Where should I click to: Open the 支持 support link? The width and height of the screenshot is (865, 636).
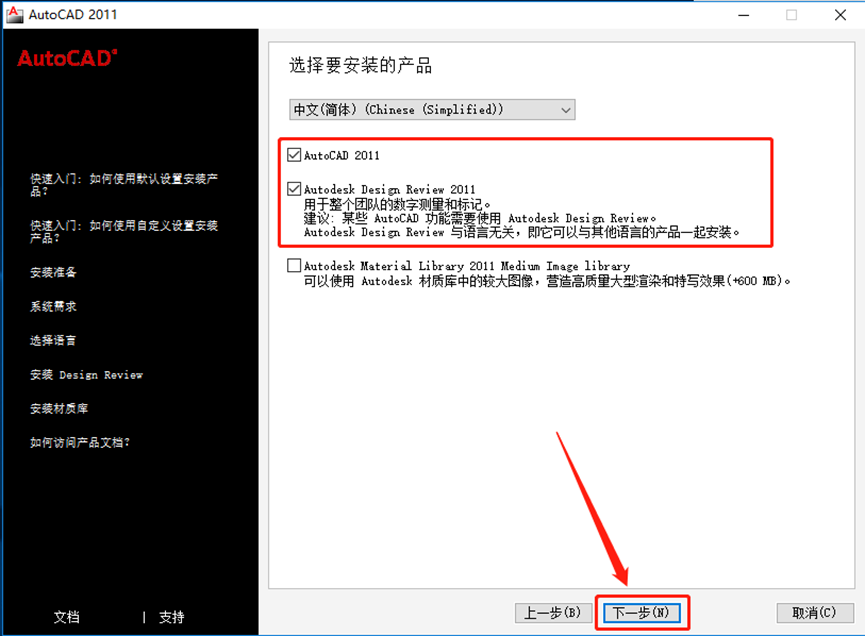tap(170, 617)
